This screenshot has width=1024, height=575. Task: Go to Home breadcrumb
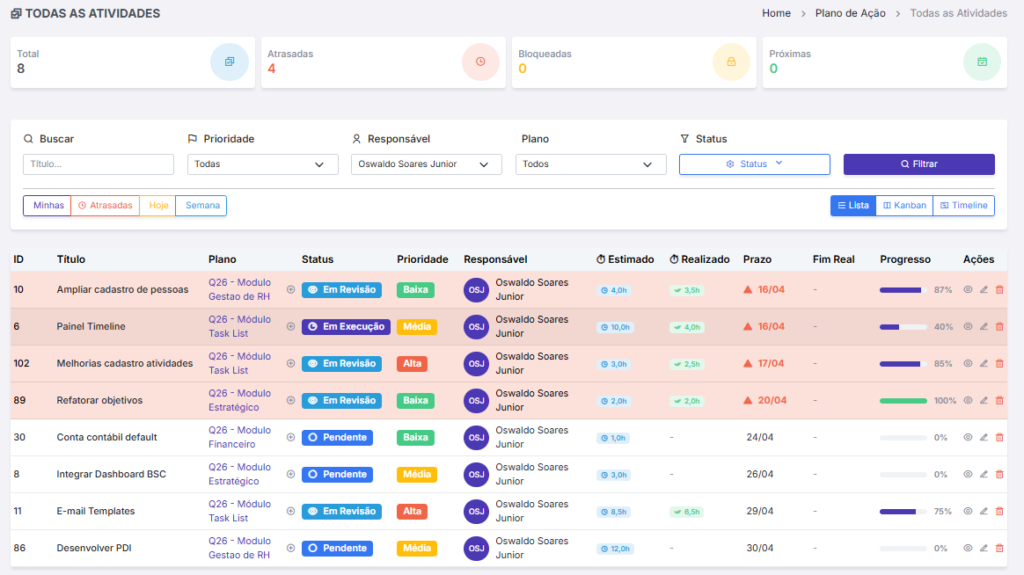[776, 13]
